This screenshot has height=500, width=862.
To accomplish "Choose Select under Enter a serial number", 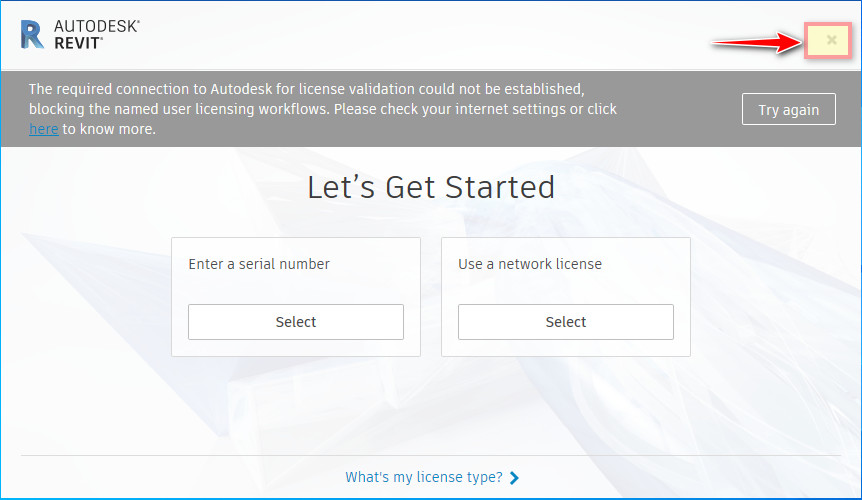I will [296, 322].
